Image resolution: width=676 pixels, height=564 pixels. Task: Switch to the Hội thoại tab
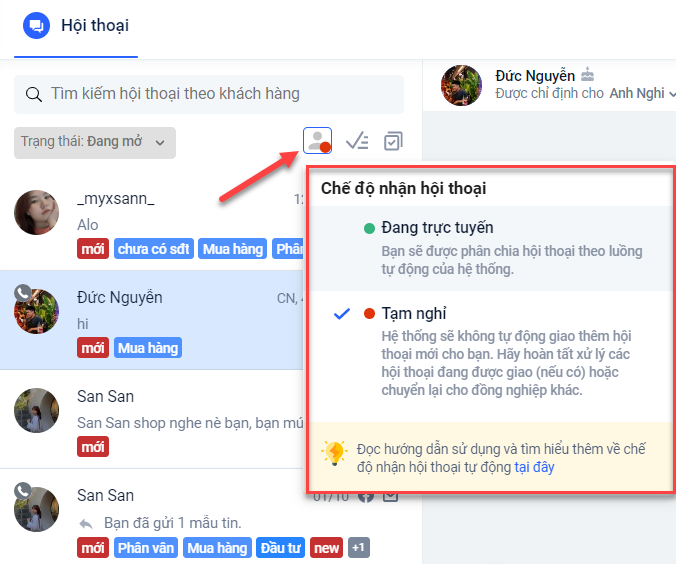pyautogui.click(x=76, y=28)
